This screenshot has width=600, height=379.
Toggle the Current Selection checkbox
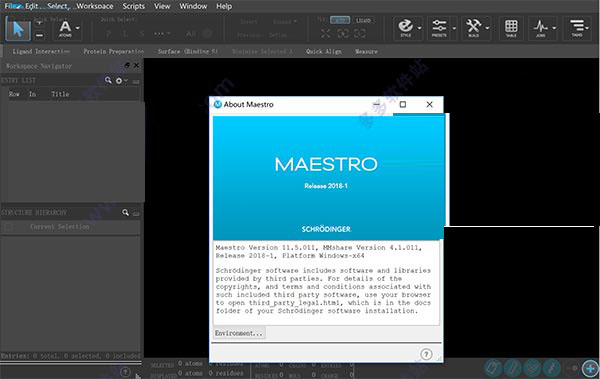8,227
